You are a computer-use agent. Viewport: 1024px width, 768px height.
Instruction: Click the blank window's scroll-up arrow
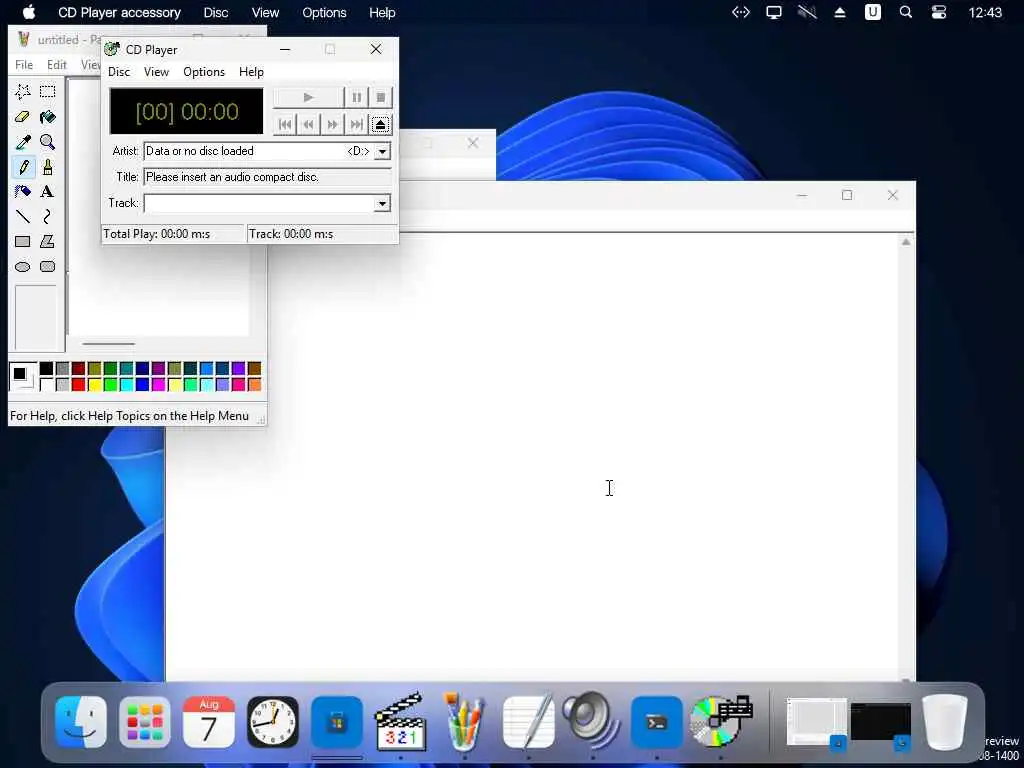coord(906,242)
